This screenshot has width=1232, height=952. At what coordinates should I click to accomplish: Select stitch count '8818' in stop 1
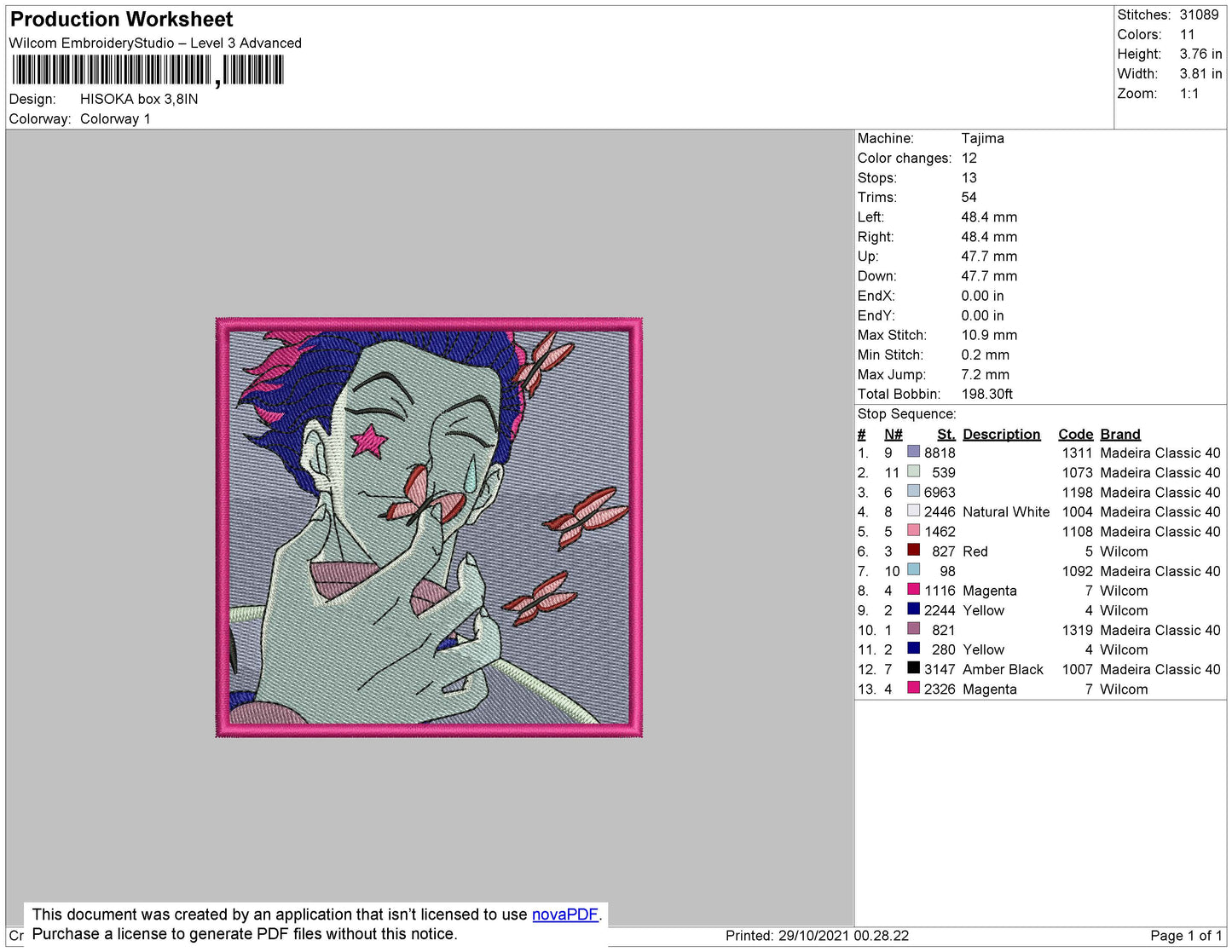tap(940, 453)
